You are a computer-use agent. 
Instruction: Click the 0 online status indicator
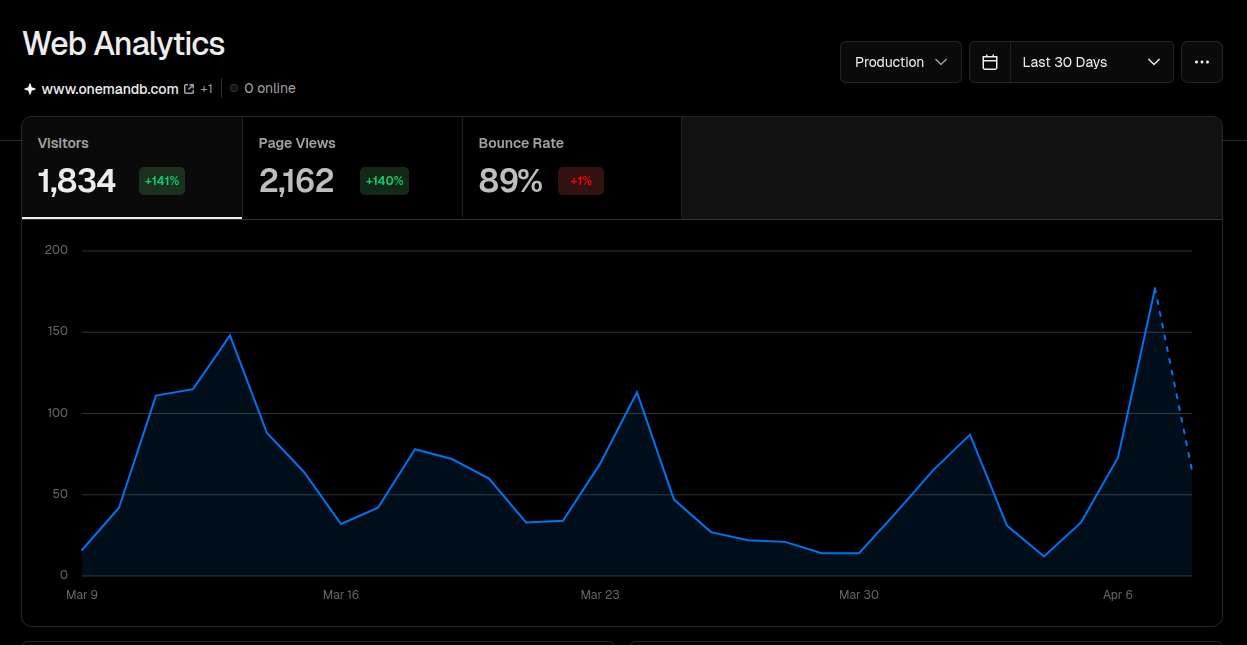pos(262,89)
